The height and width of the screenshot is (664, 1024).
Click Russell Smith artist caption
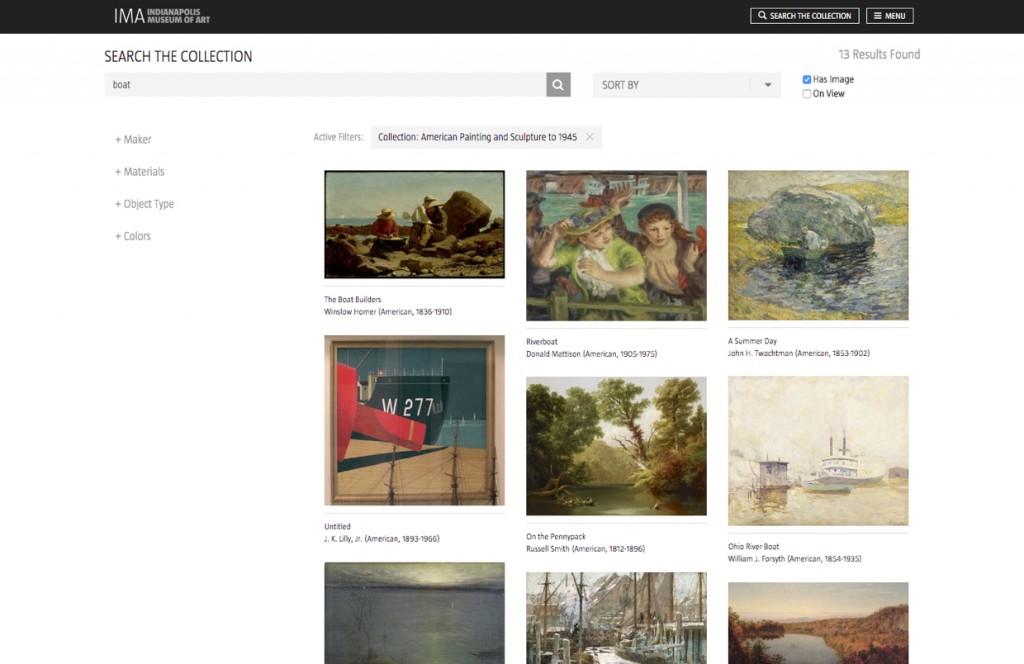585,549
